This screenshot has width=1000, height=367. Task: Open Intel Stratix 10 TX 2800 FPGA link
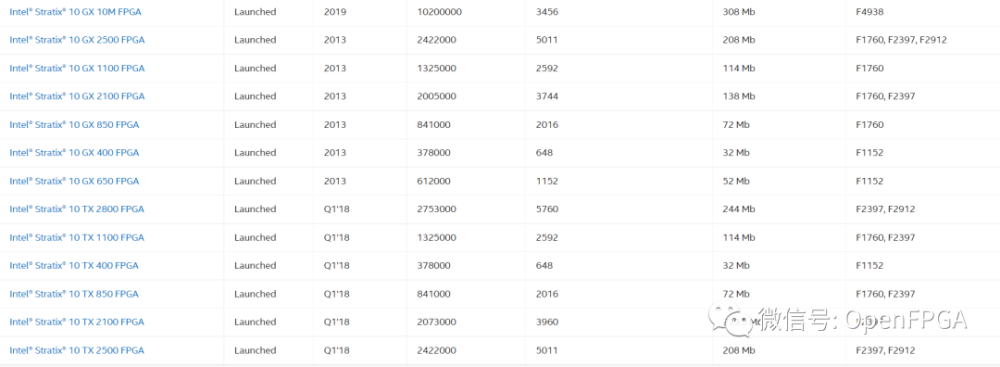point(77,209)
